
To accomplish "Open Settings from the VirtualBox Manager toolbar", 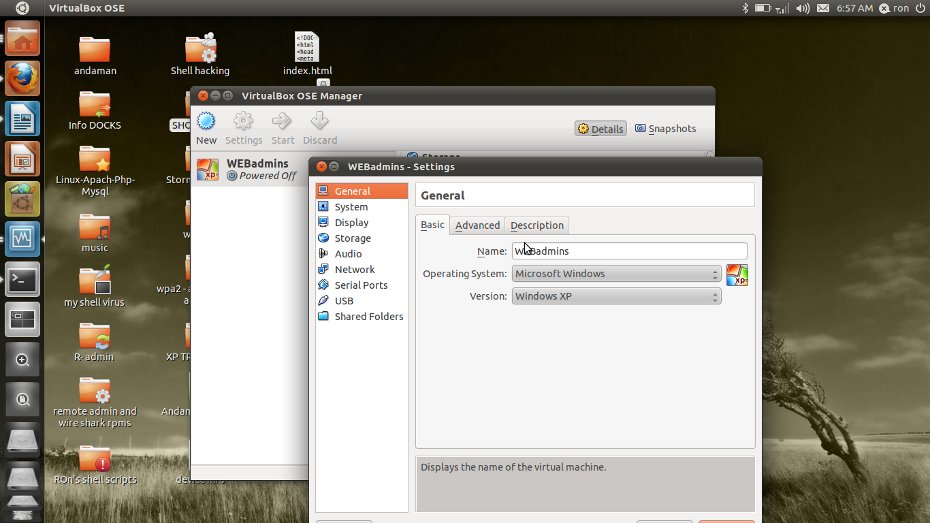I will [x=243, y=127].
